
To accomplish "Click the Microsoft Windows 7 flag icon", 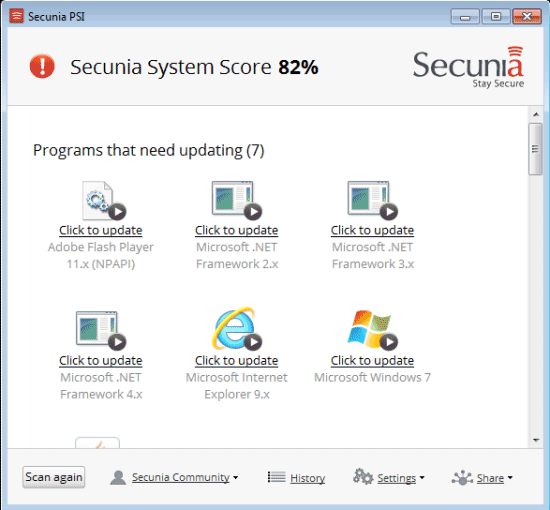I will click(x=373, y=330).
